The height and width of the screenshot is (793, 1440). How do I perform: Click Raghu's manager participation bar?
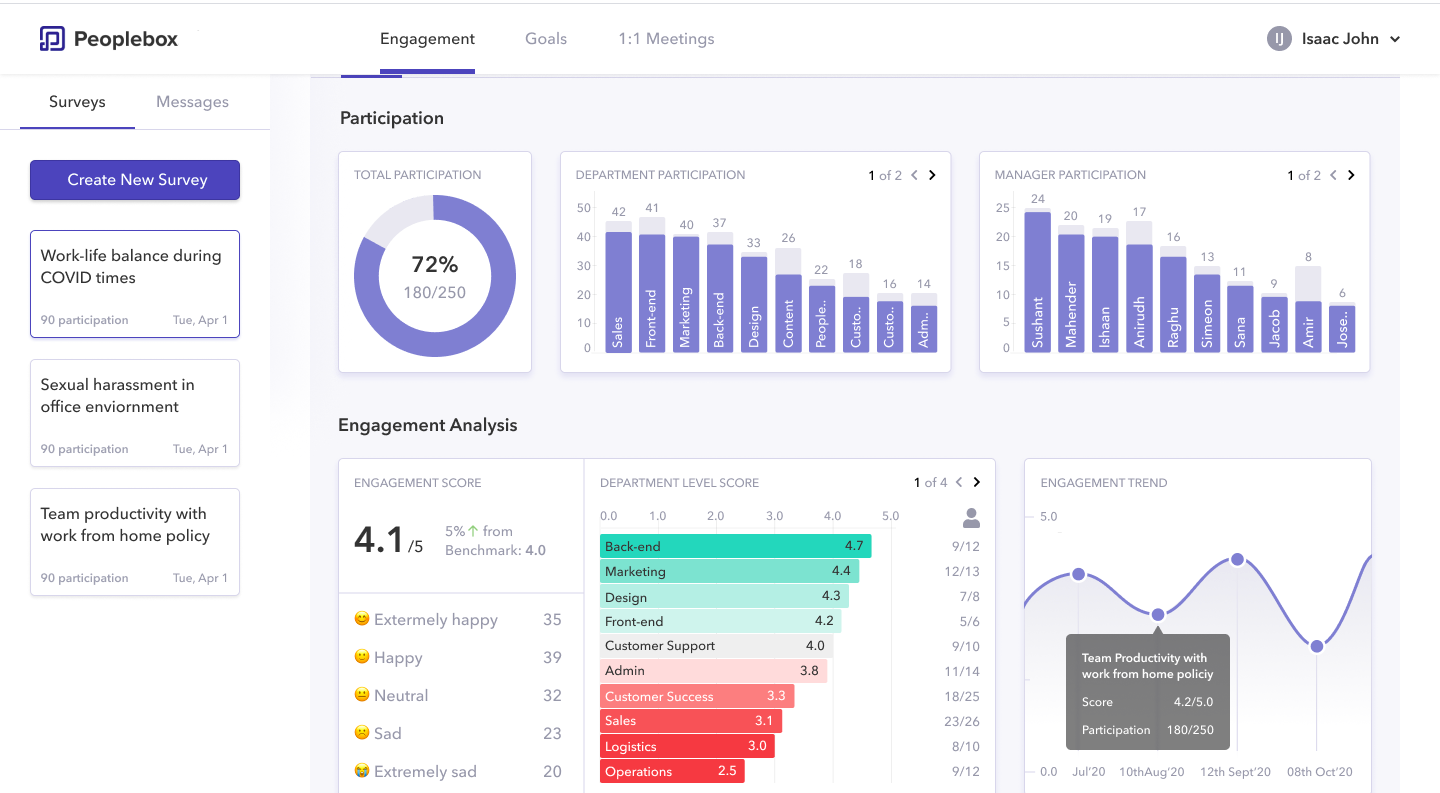pos(1173,304)
